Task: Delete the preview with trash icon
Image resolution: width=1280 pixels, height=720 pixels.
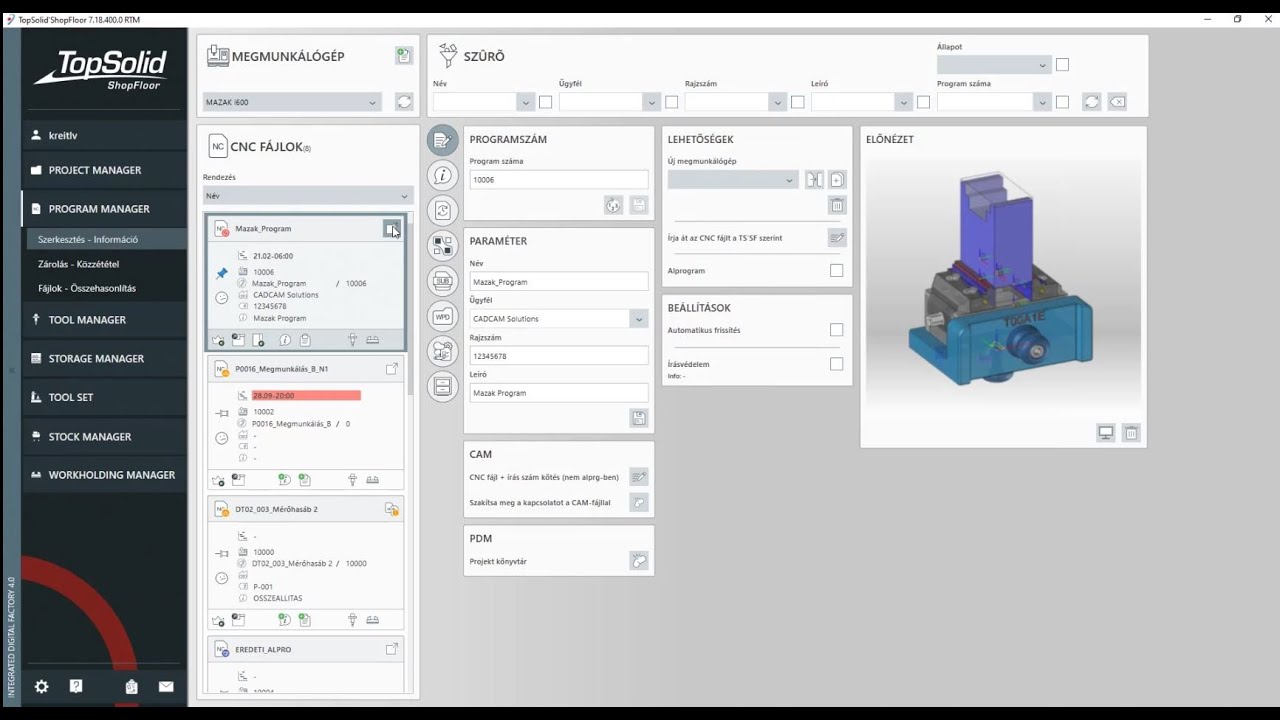Action: click(1131, 433)
